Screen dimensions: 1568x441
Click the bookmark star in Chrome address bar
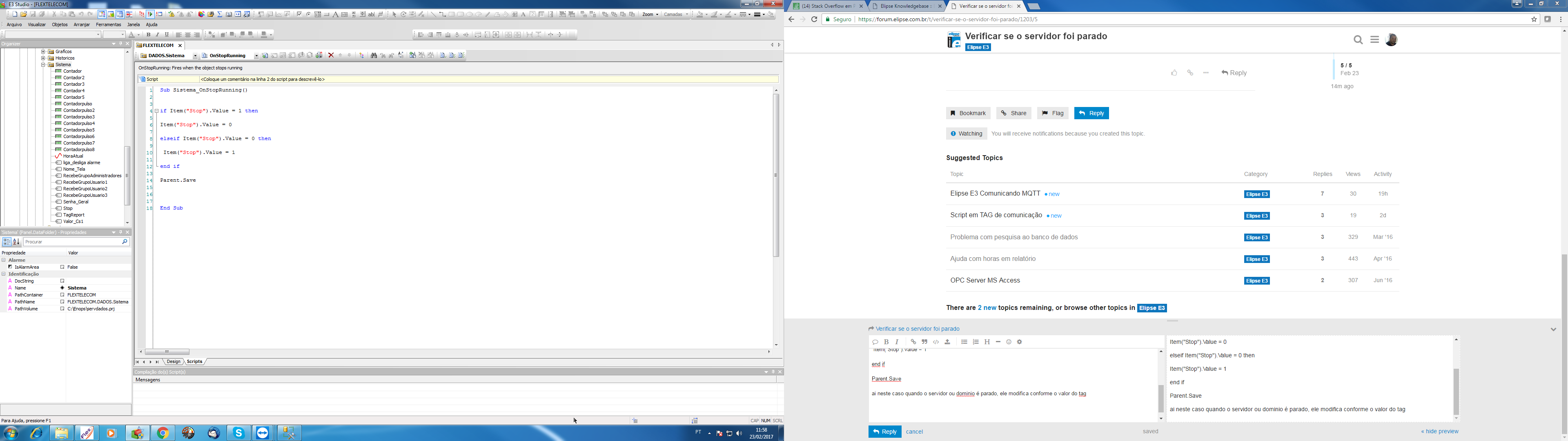tap(1534, 20)
